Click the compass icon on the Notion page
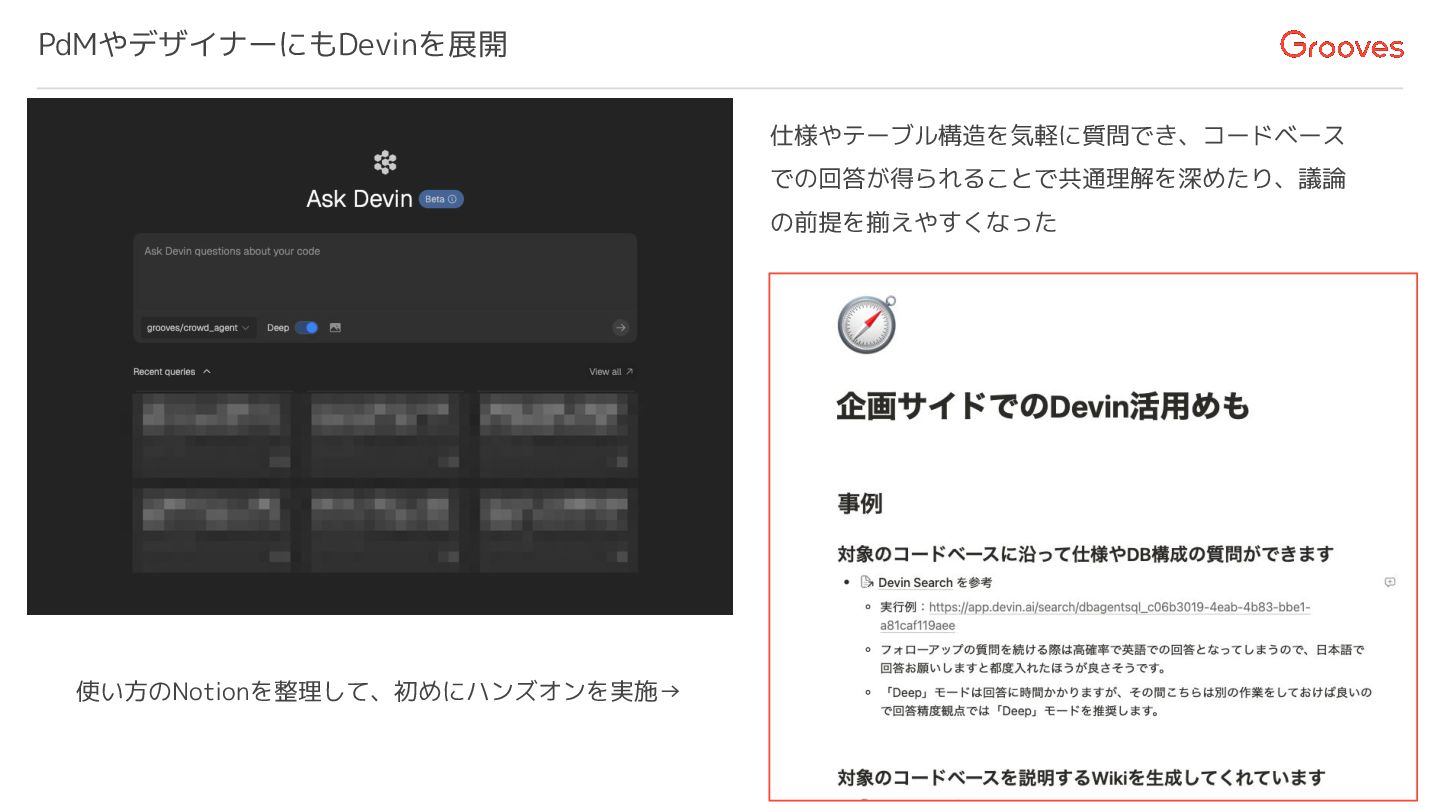Viewport: 1440px width, 810px height. (x=867, y=324)
